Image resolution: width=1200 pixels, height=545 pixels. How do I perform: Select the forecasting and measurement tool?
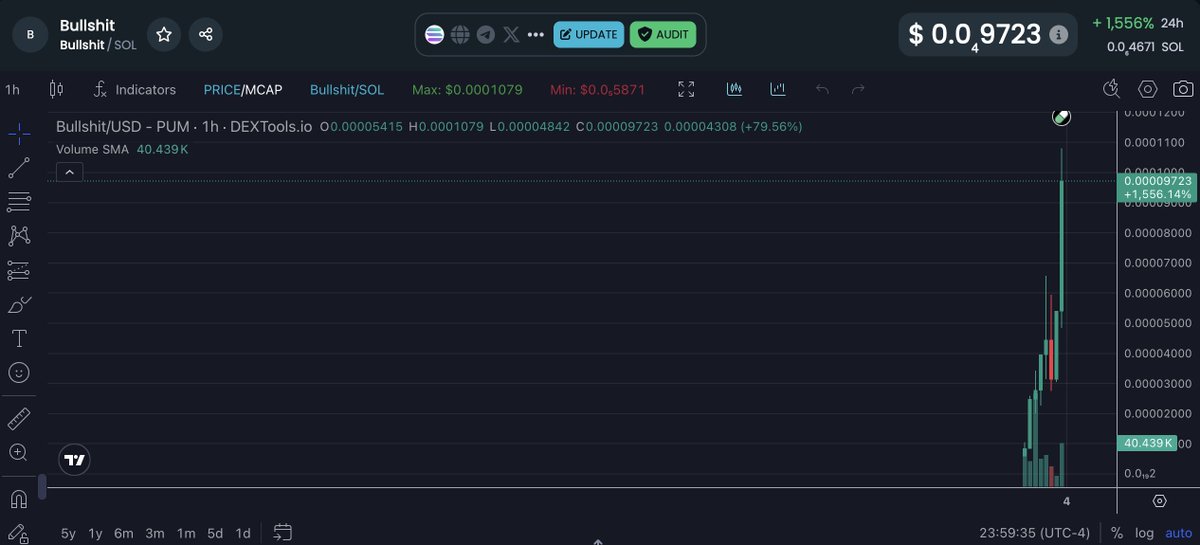pos(19,270)
